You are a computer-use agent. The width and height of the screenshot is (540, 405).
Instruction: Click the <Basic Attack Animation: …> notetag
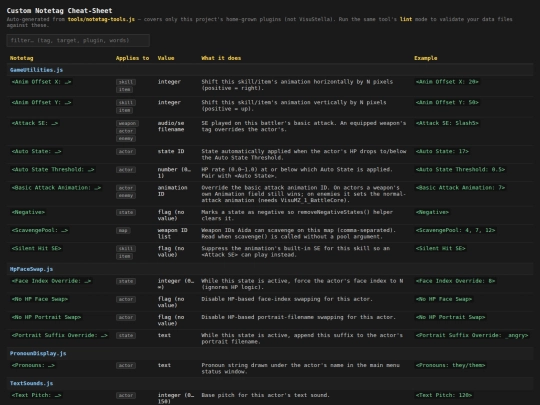pyautogui.click(x=56, y=188)
